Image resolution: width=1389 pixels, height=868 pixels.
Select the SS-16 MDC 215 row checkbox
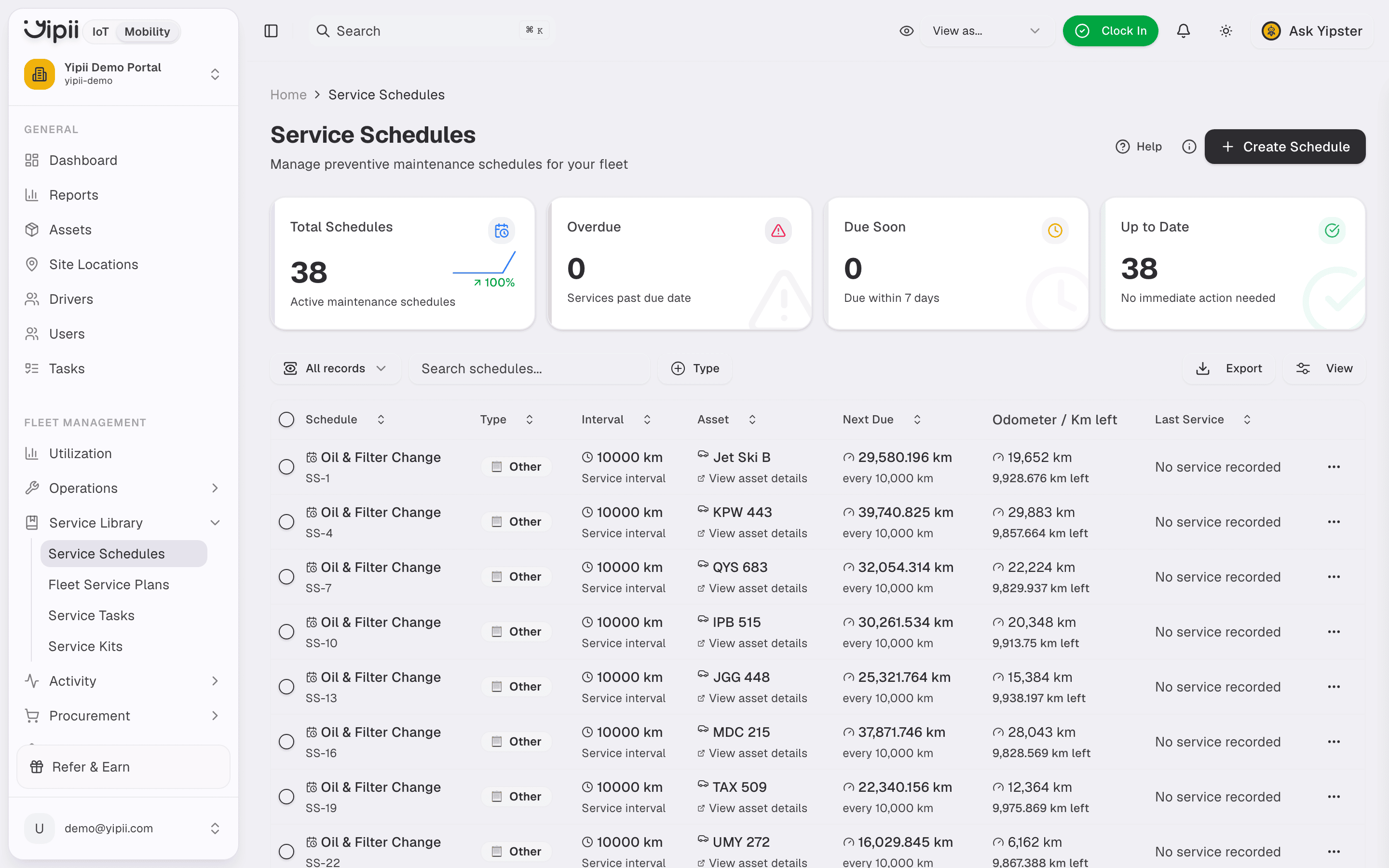click(286, 742)
